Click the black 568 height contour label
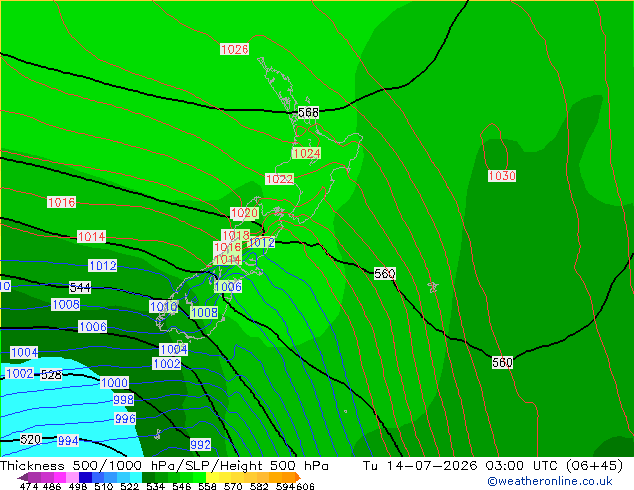This screenshot has height=490, width=634. pos(309,112)
